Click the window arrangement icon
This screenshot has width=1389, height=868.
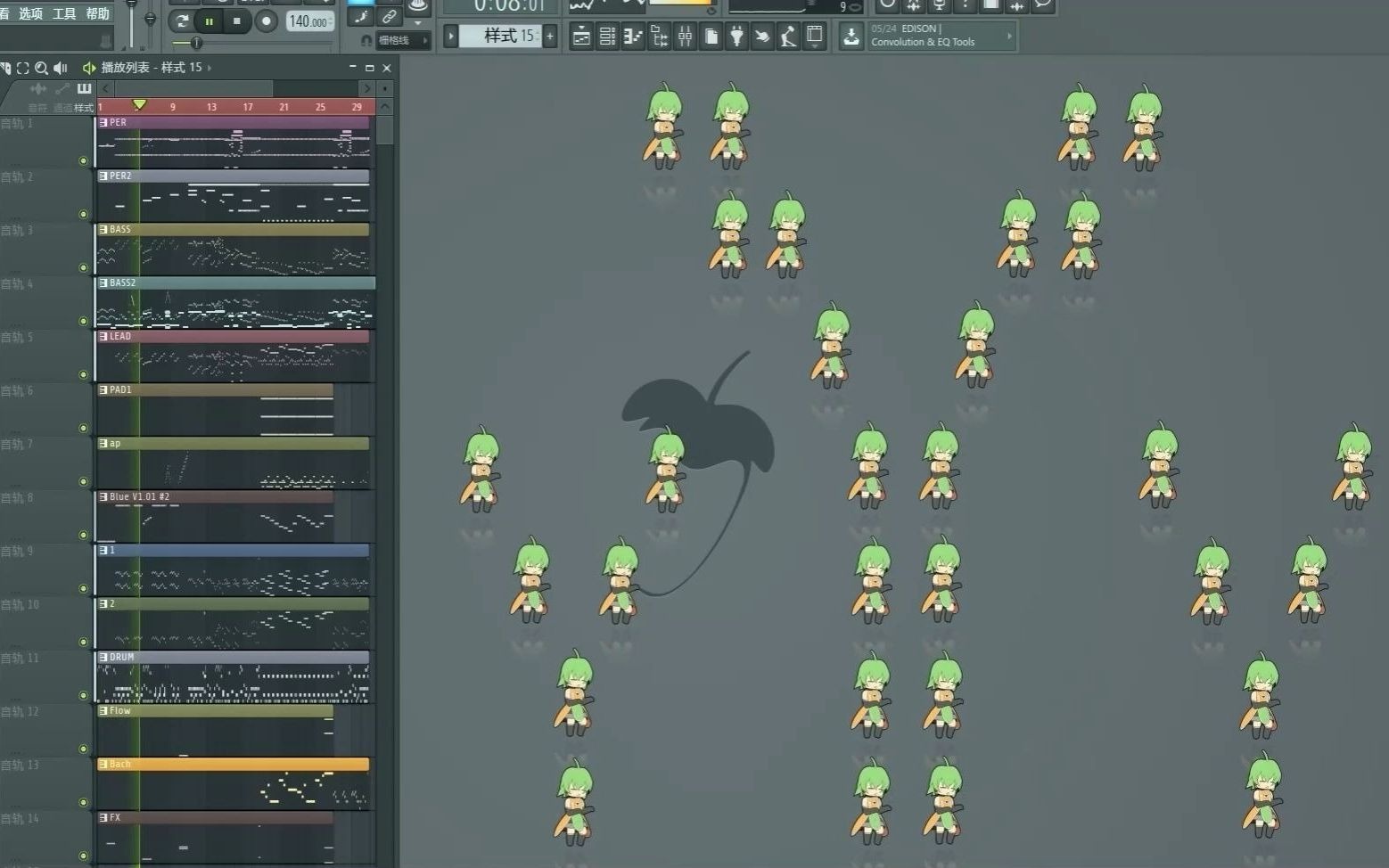point(814,37)
